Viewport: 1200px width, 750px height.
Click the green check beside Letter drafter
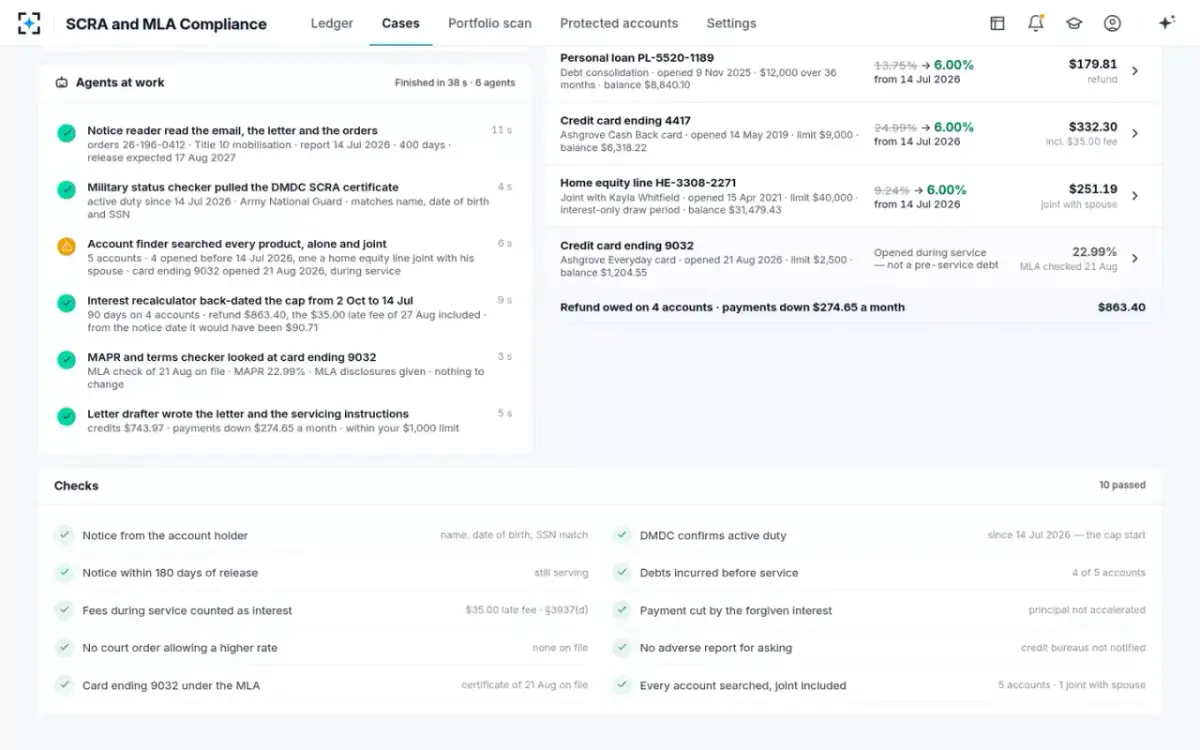pyautogui.click(x=66, y=416)
